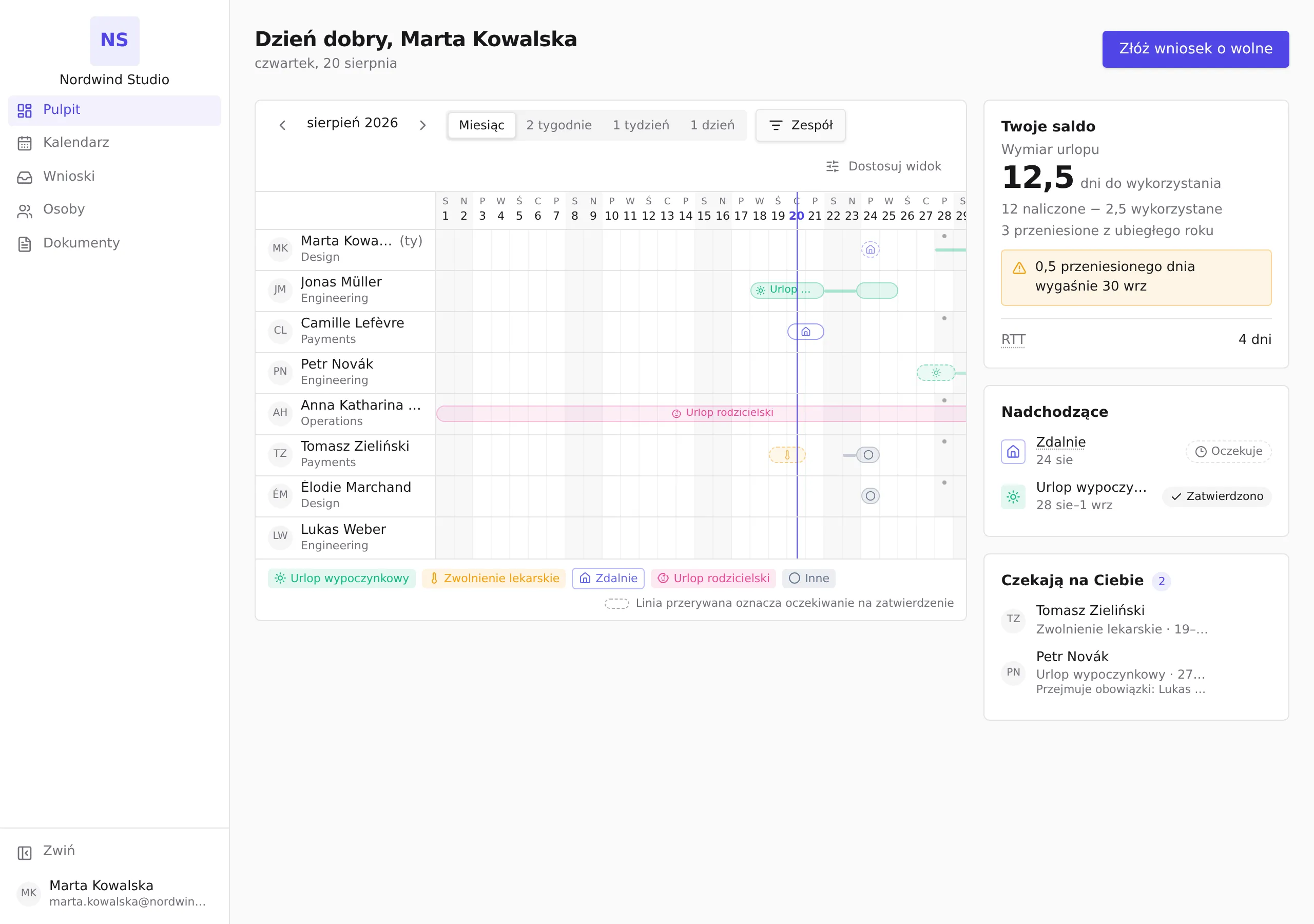The width and height of the screenshot is (1314, 924).
Task: Open Marta Kowalska's account menu
Action: tap(114, 893)
